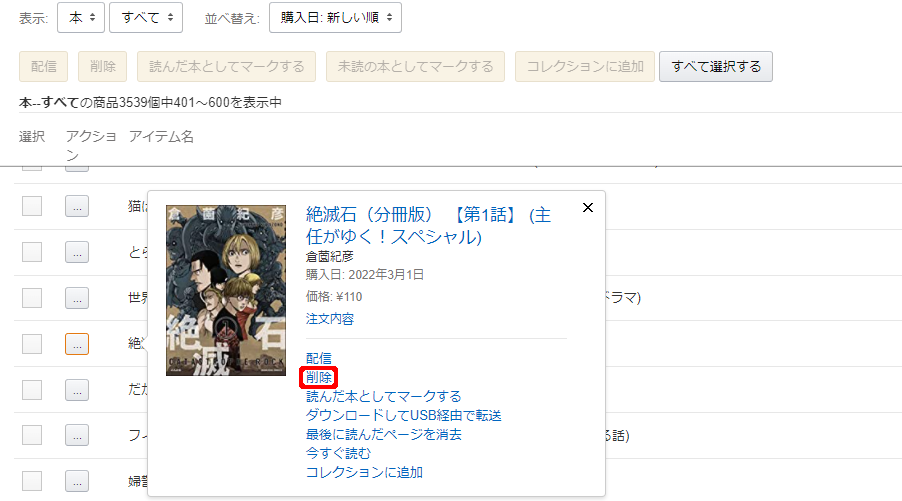The height and width of the screenshot is (501, 902).
Task: Click the top 配信 toolbar button
Action: [x=44, y=67]
